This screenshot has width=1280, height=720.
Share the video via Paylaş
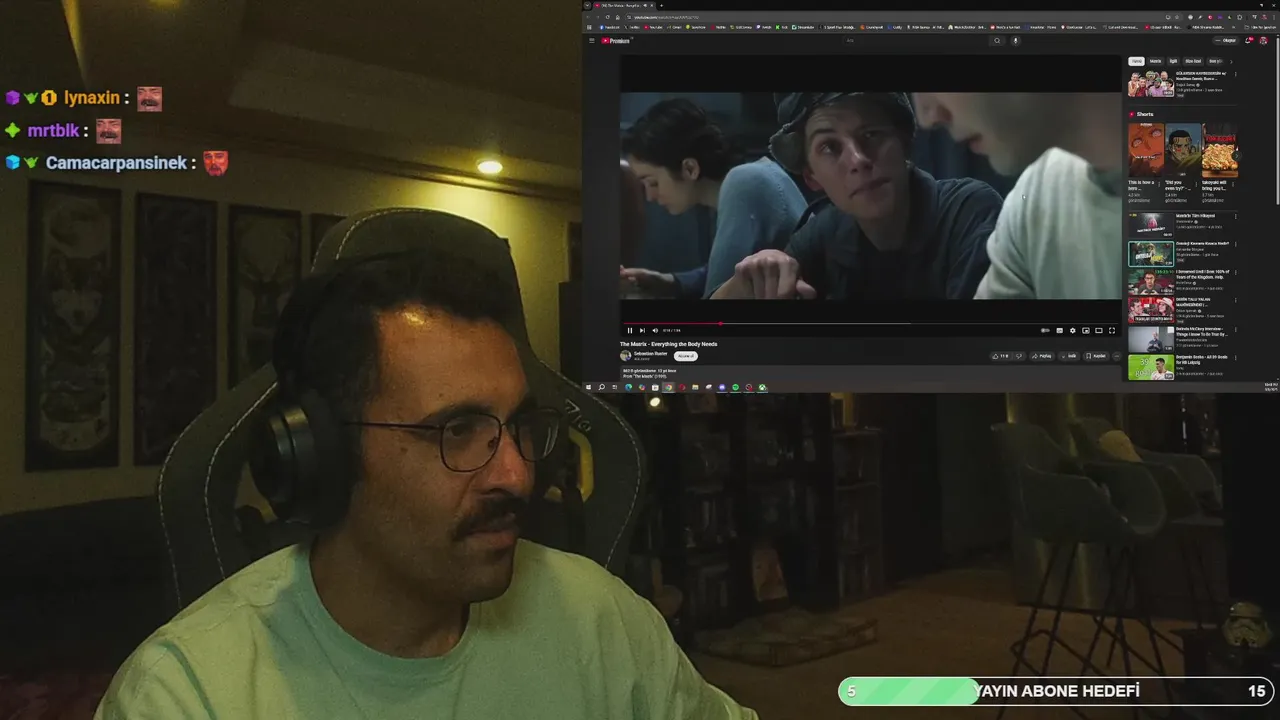tap(1042, 356)
